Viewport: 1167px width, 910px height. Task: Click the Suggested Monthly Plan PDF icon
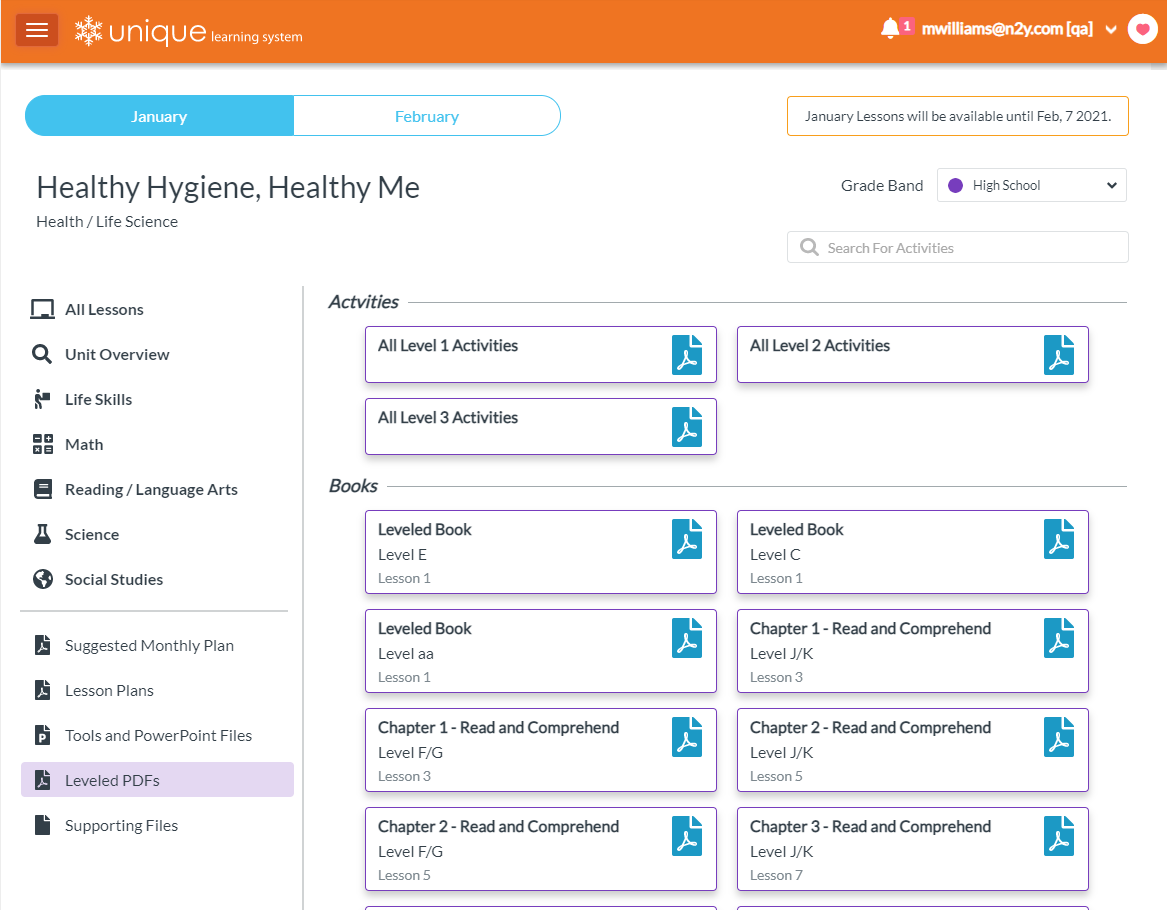click(42, 645)
